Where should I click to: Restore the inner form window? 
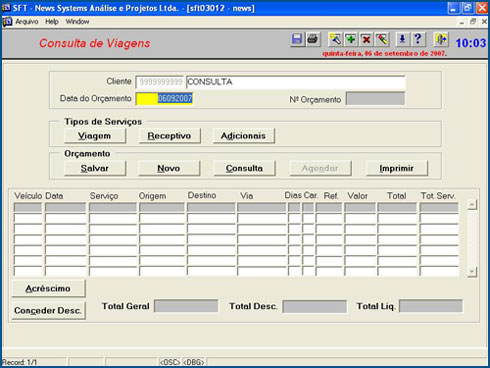point(473,22)
